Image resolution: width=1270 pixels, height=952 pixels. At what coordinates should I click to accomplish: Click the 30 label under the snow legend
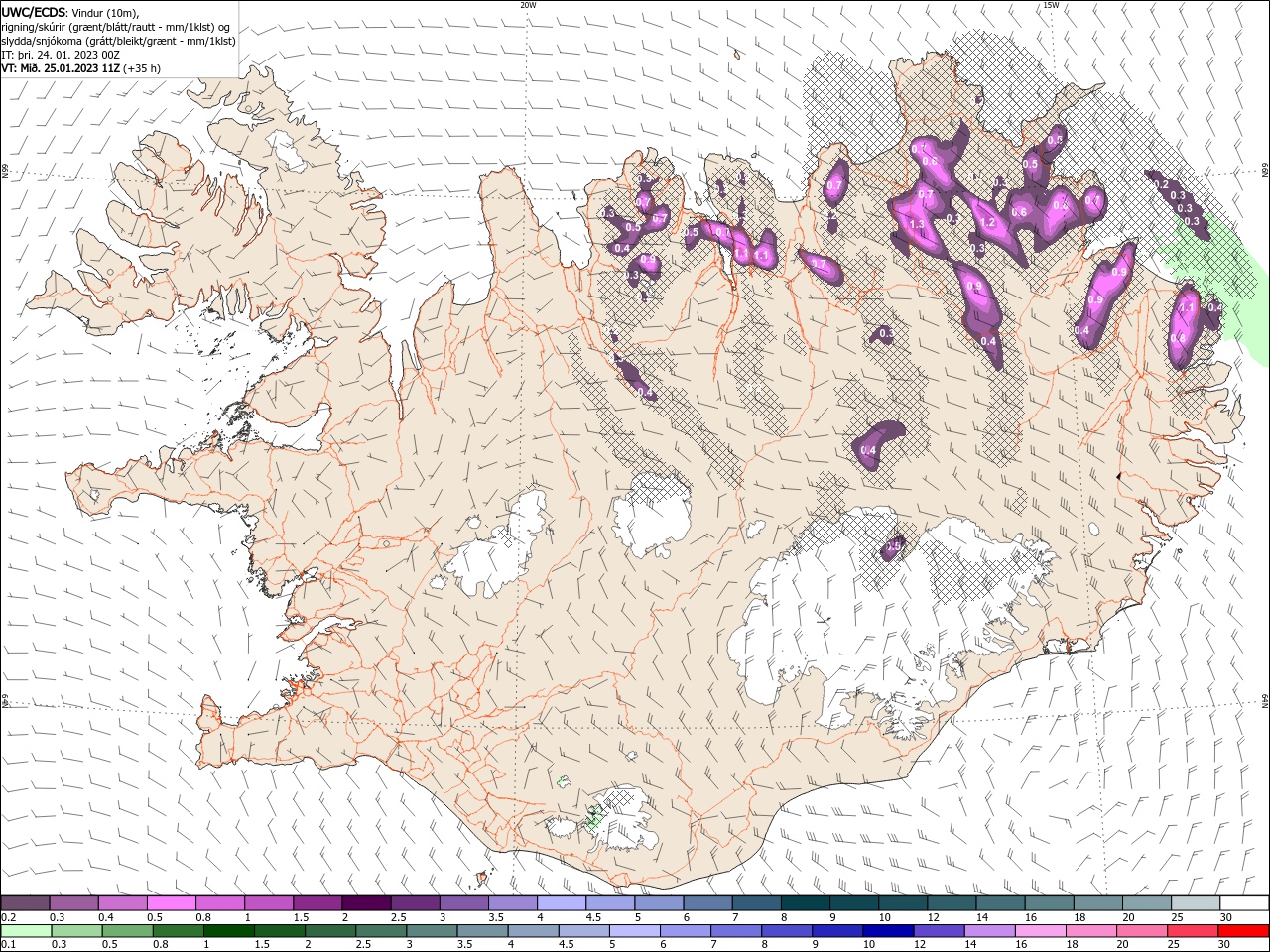pyautogui.click(x=1225, y=917)
